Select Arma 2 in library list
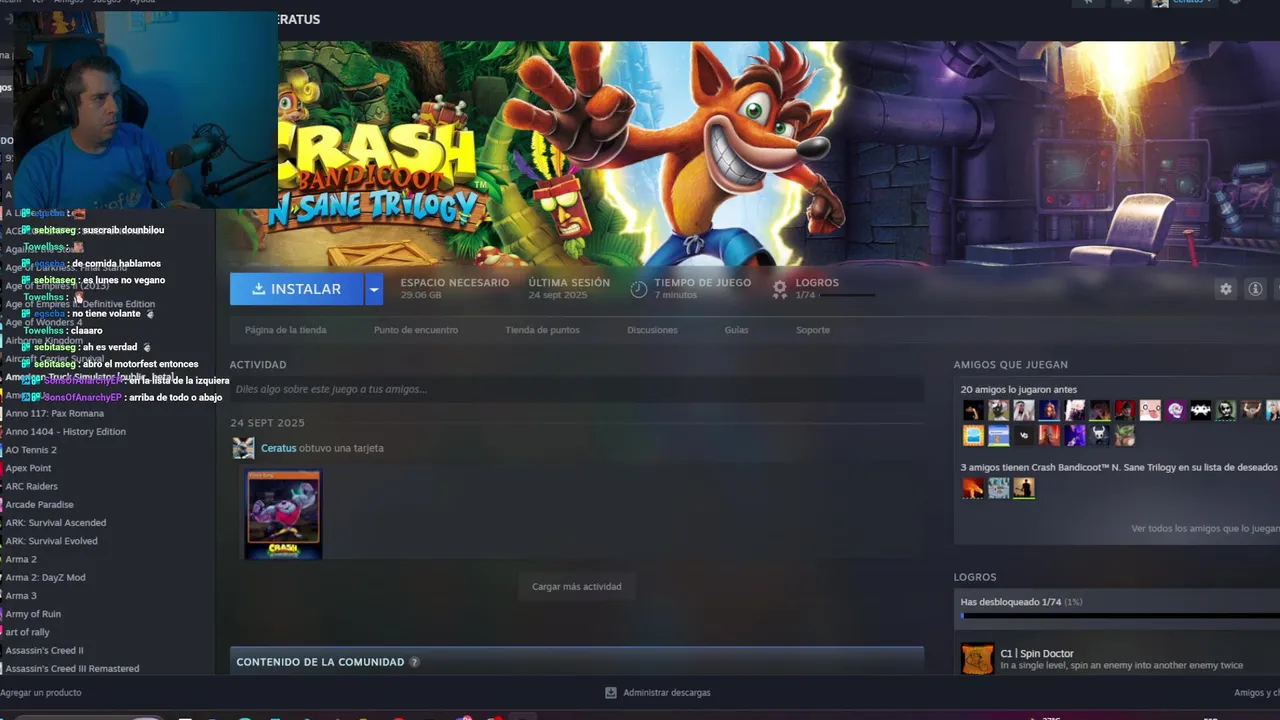The width and height of the screenshot is (1280, 720). 21,559
